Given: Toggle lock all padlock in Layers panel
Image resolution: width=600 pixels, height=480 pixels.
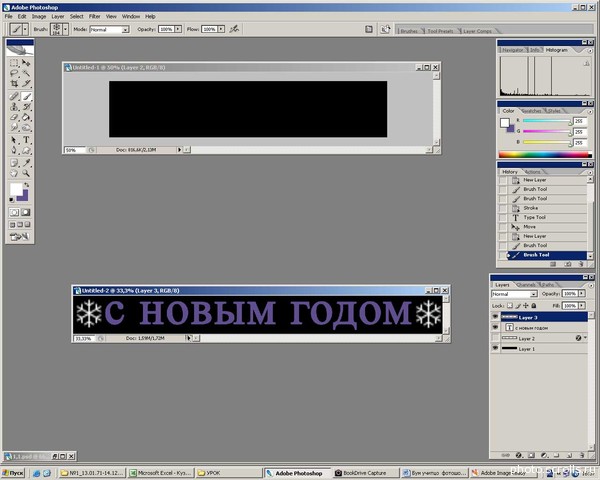Looking at the screenshot, I should coord(534,305).
